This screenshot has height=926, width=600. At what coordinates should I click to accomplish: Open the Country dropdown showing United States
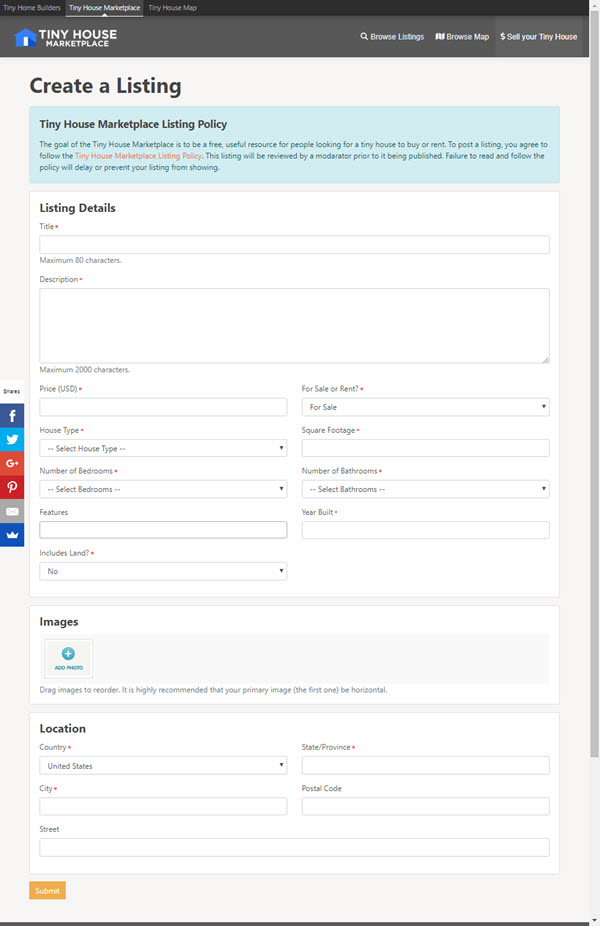point(163,765)
